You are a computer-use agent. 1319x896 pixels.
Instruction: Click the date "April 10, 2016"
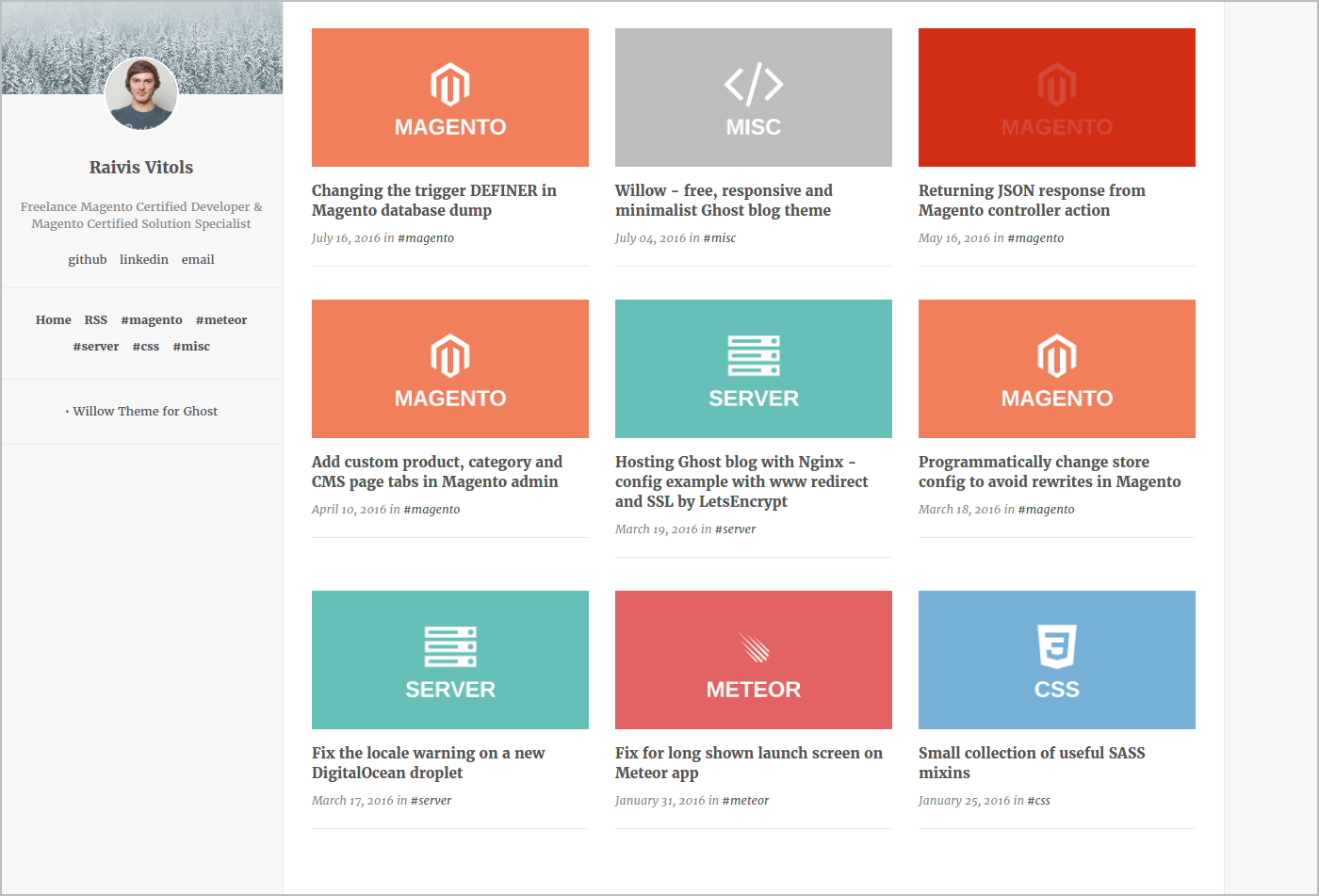coord(350,510)
